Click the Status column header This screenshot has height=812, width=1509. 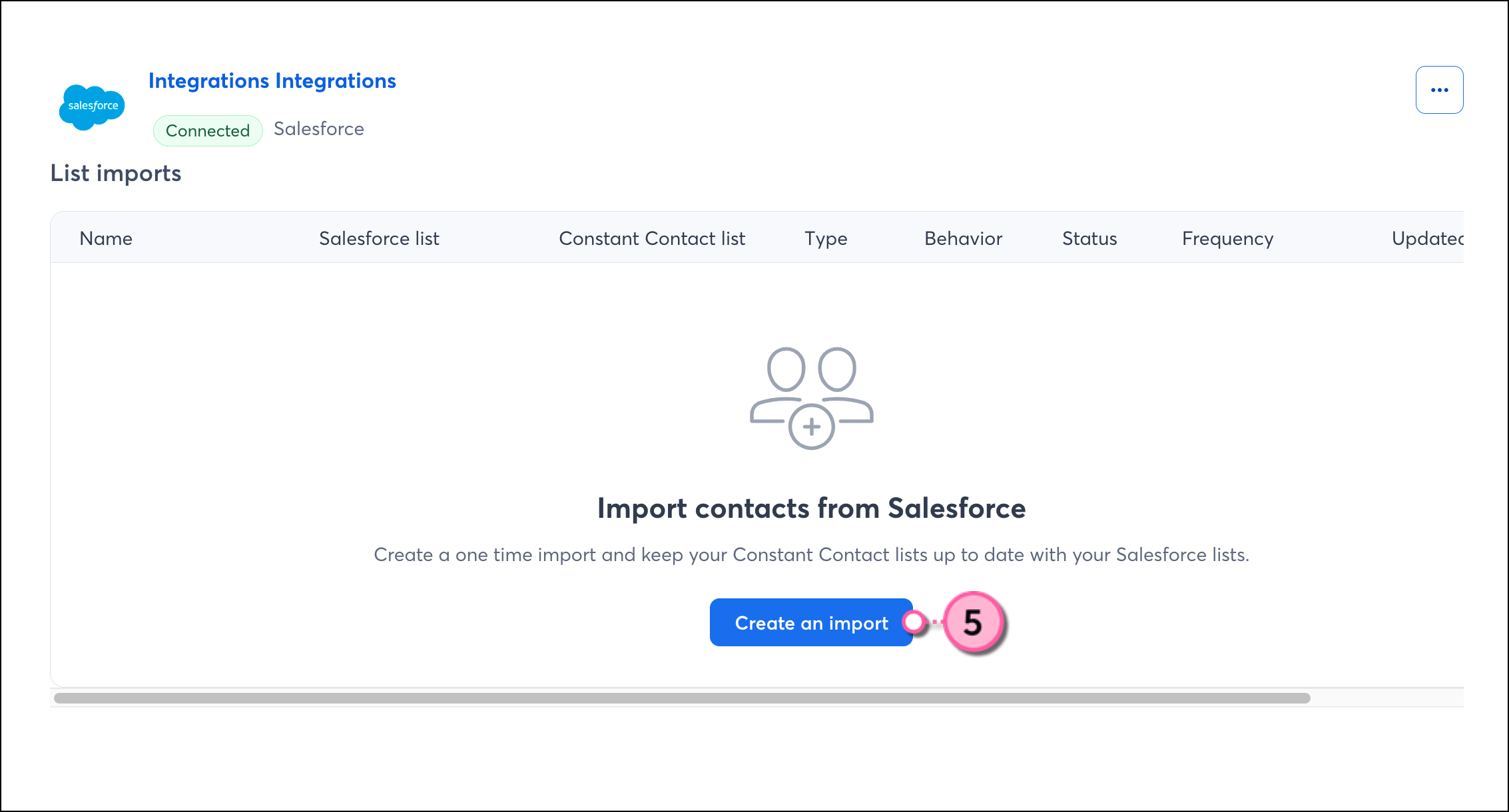coord(1089,238)
